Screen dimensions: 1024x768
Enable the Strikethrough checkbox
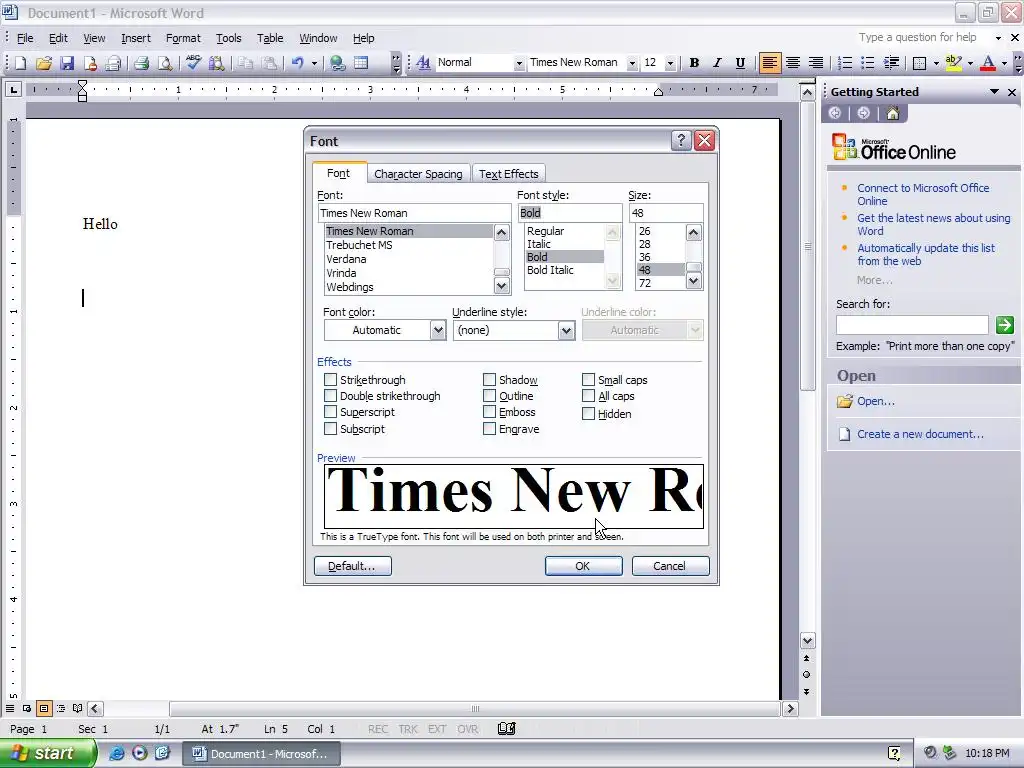[x=330, y=379]
